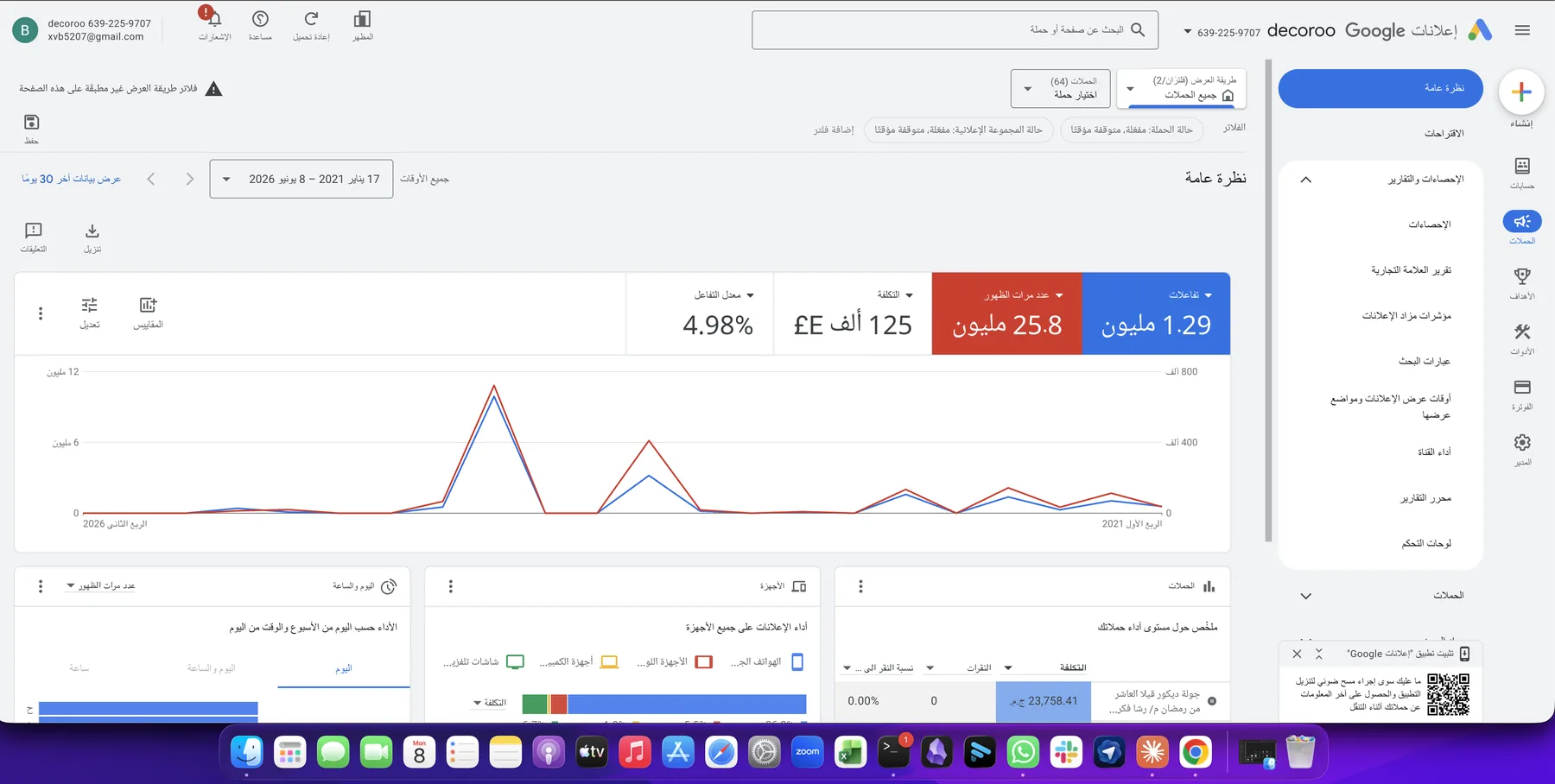Open the interaction rate (معدل التفاعل) dropdown
1555x784 pixels.
724,295
